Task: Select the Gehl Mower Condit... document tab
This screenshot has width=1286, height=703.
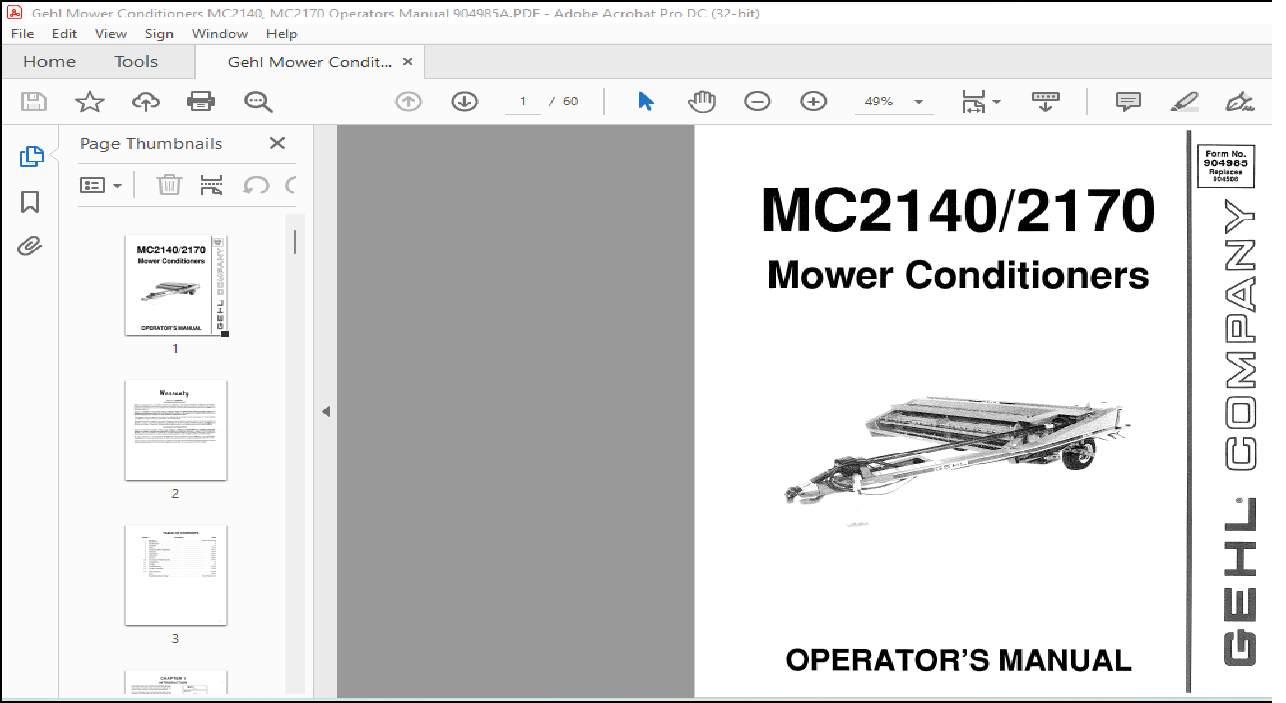Action: 310,62
